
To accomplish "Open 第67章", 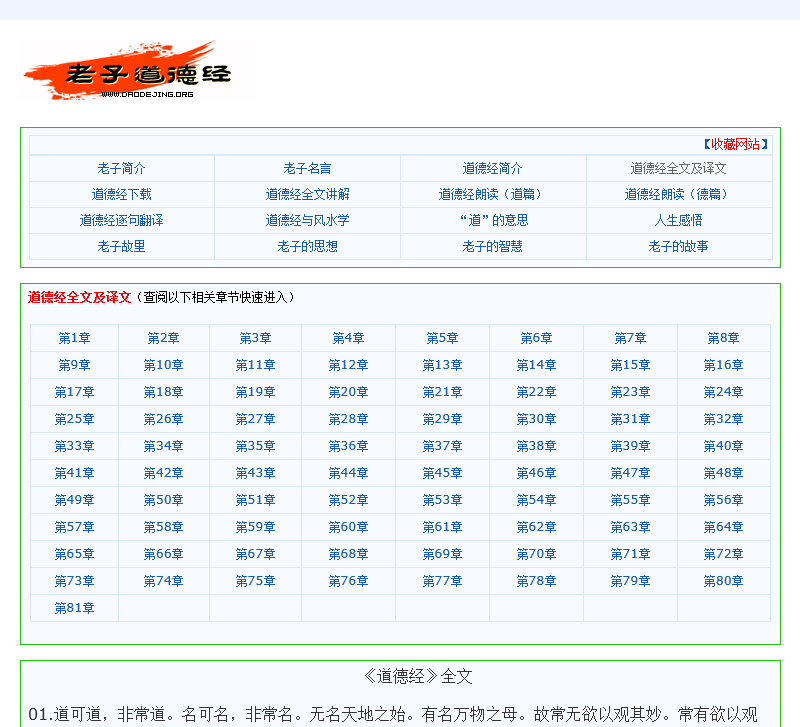I will coord(255,555).
